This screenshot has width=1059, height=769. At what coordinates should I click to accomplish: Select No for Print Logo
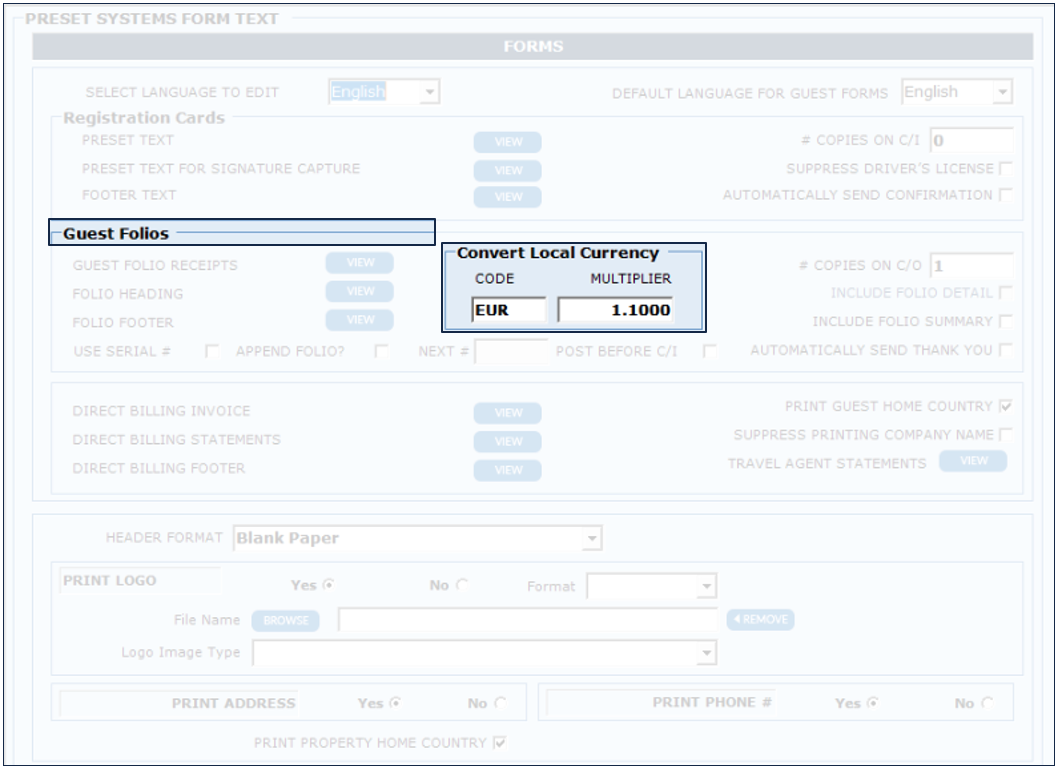coord(462,586)
